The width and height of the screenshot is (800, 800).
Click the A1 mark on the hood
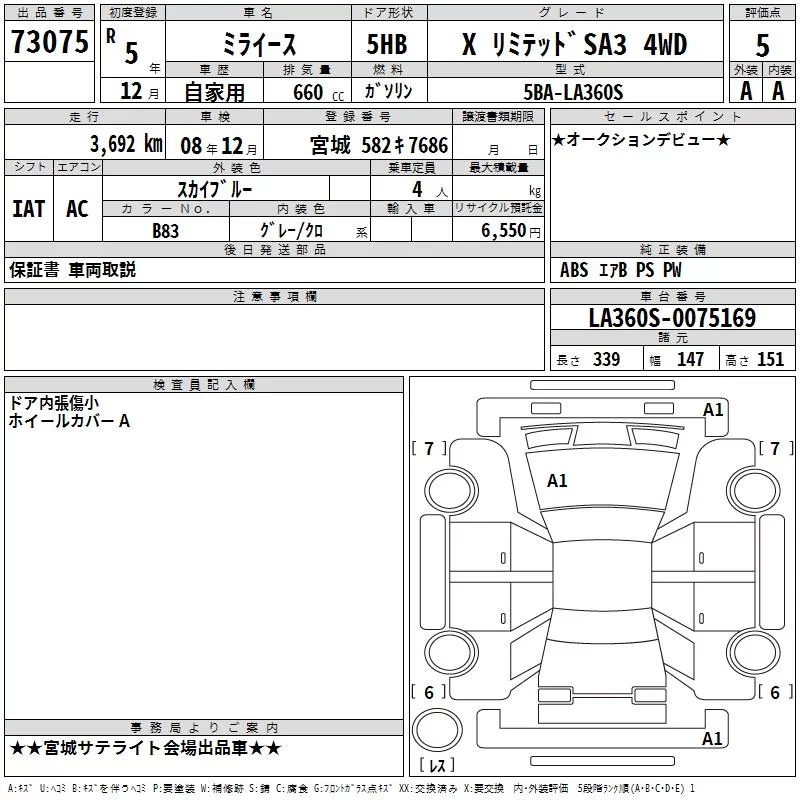click(557, 481)
